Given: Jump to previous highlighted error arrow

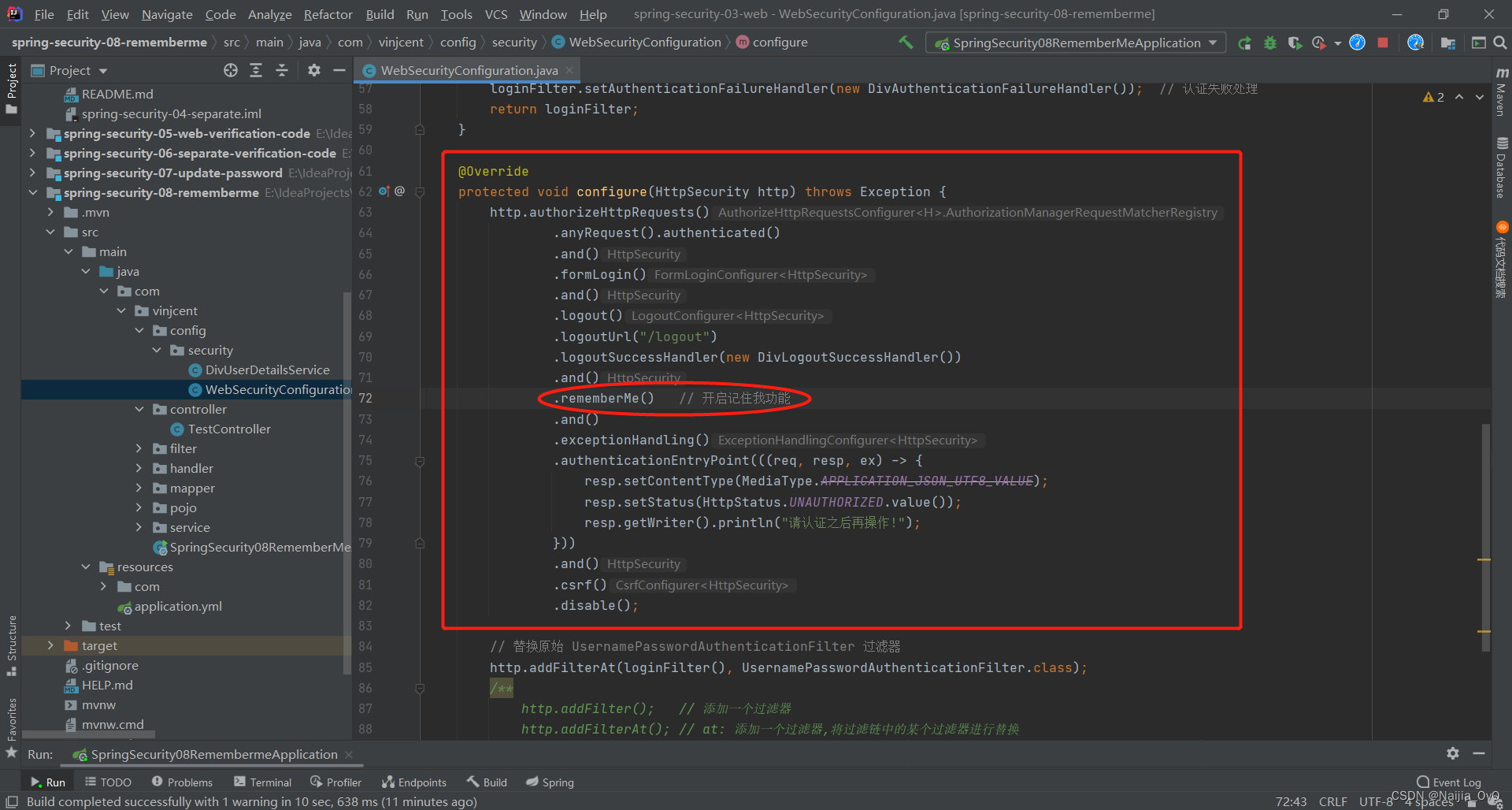Looking at the screenshot, I should click(1459, 97).
